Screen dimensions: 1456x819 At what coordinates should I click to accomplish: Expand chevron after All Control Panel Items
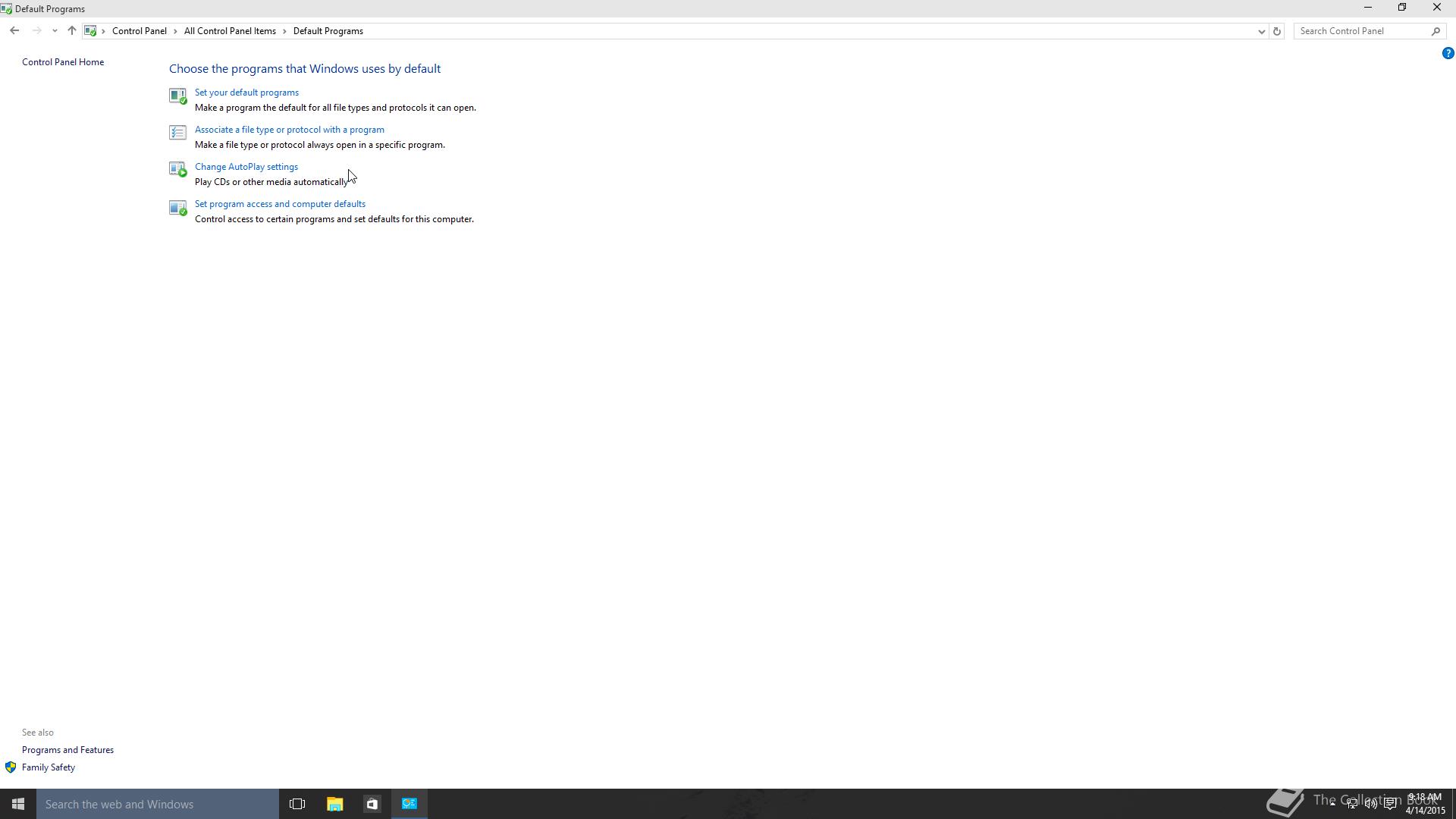click(x=285, y=31)
